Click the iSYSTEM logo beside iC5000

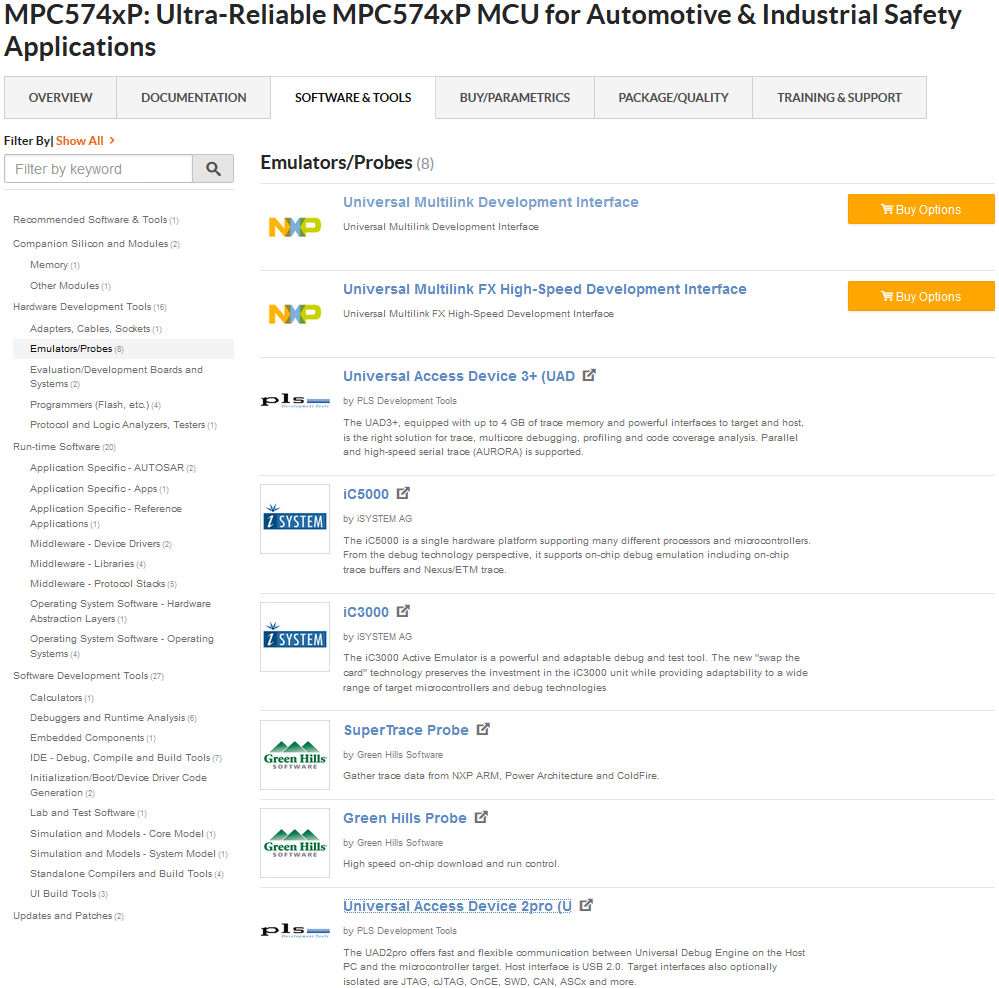pos(295,519)
